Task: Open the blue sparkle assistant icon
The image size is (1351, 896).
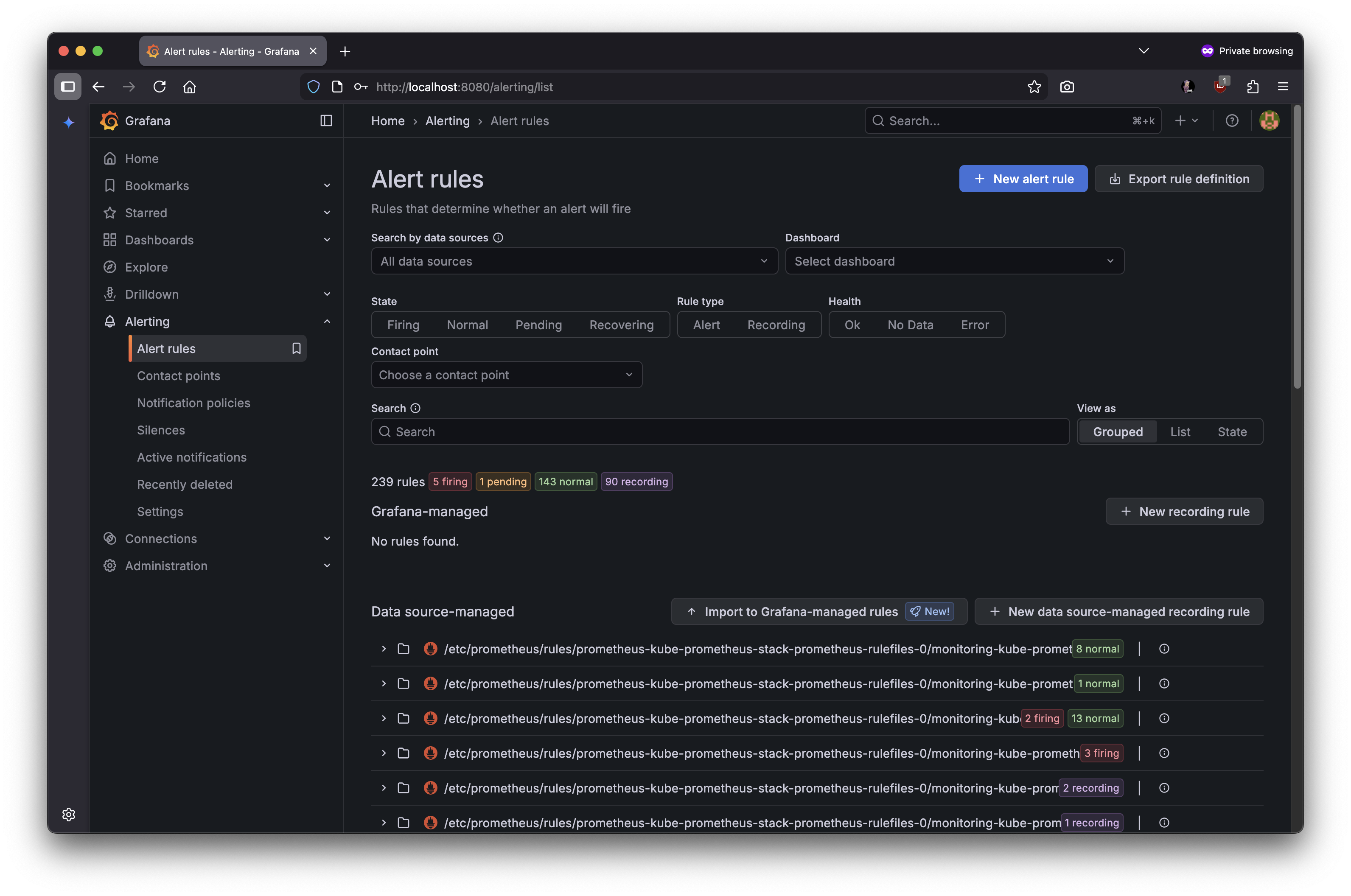Action: tap(69, 122)
